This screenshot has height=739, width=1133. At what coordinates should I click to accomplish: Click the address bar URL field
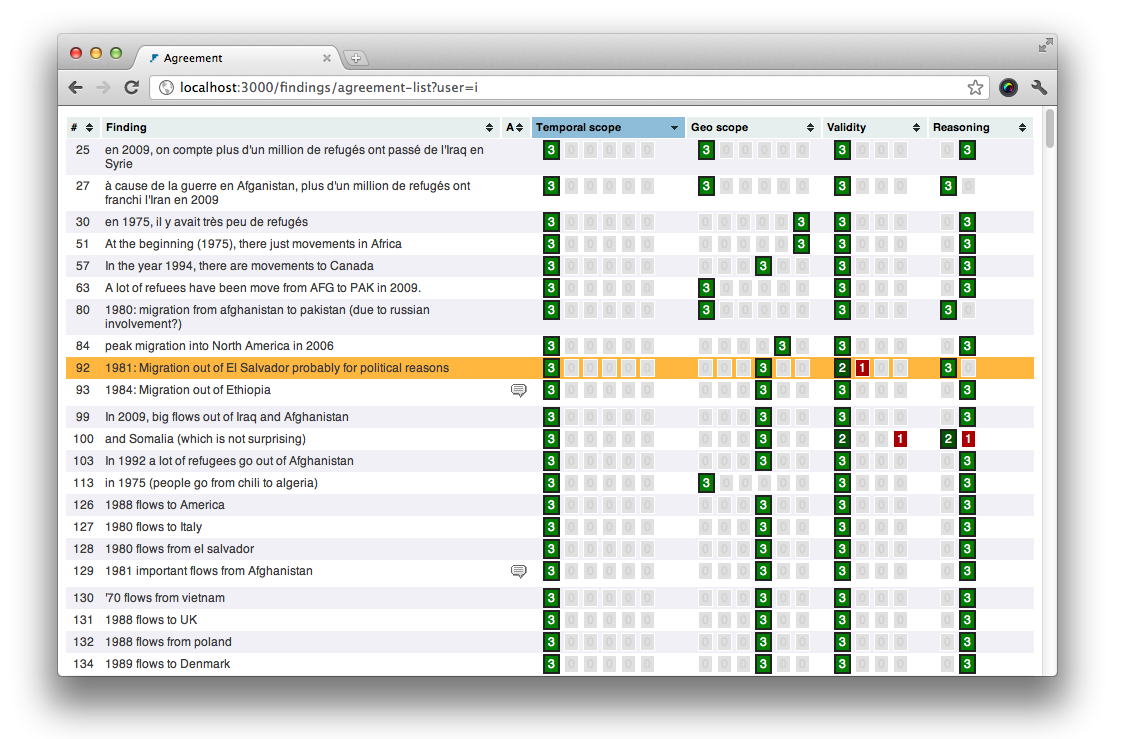click(x=567, y=87)
